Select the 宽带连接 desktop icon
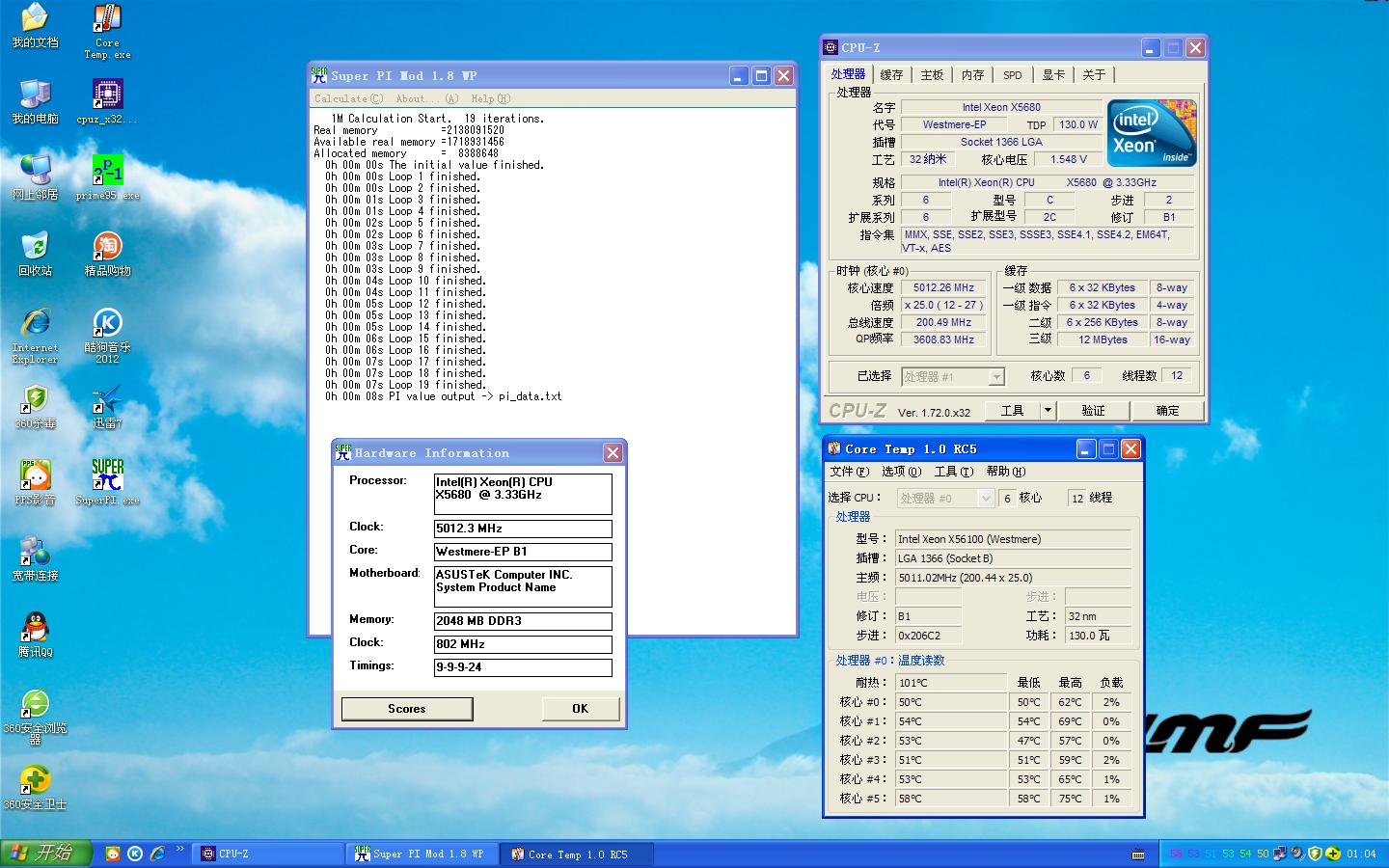 tap(35, 559)
